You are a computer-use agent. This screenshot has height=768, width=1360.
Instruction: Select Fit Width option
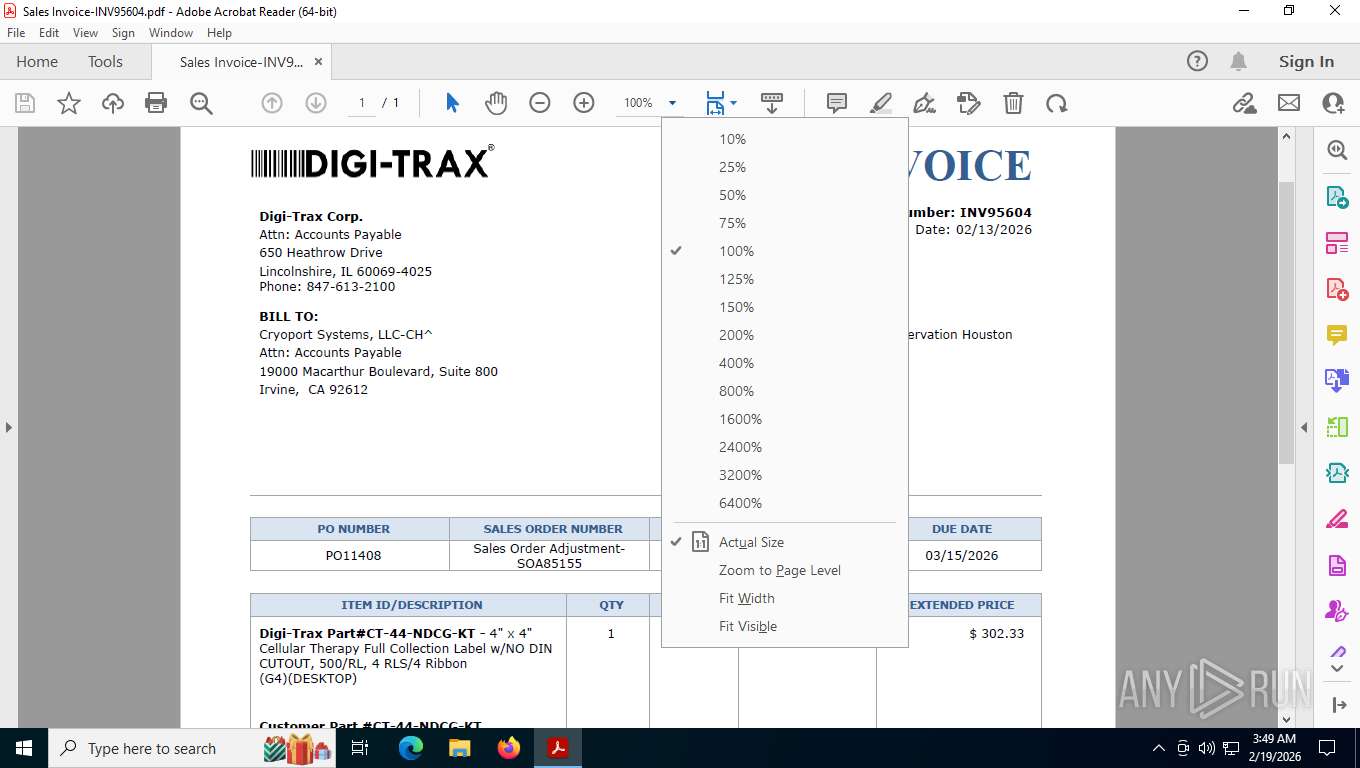coord(785,598)
